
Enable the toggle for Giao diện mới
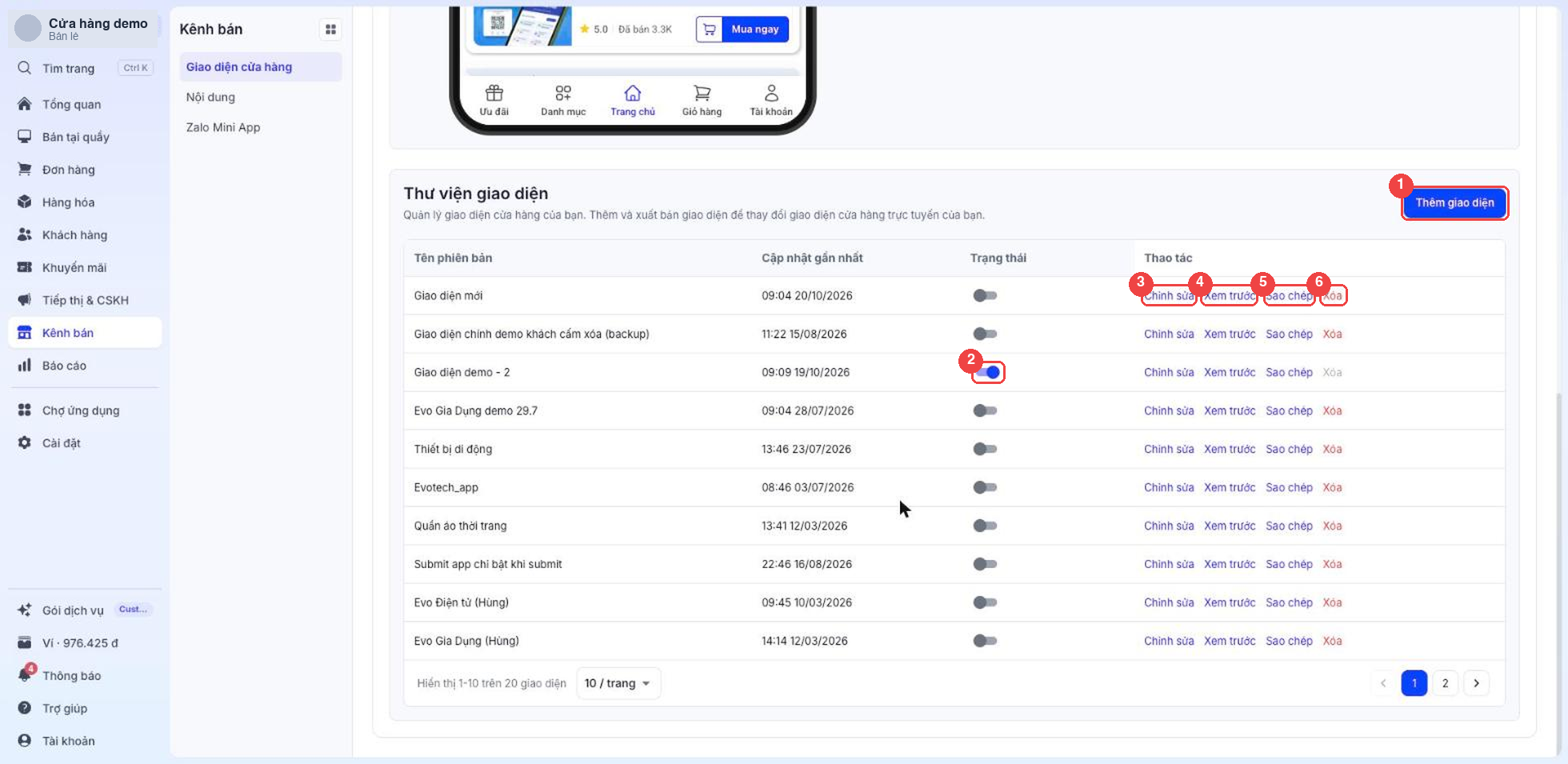[985, 296]
